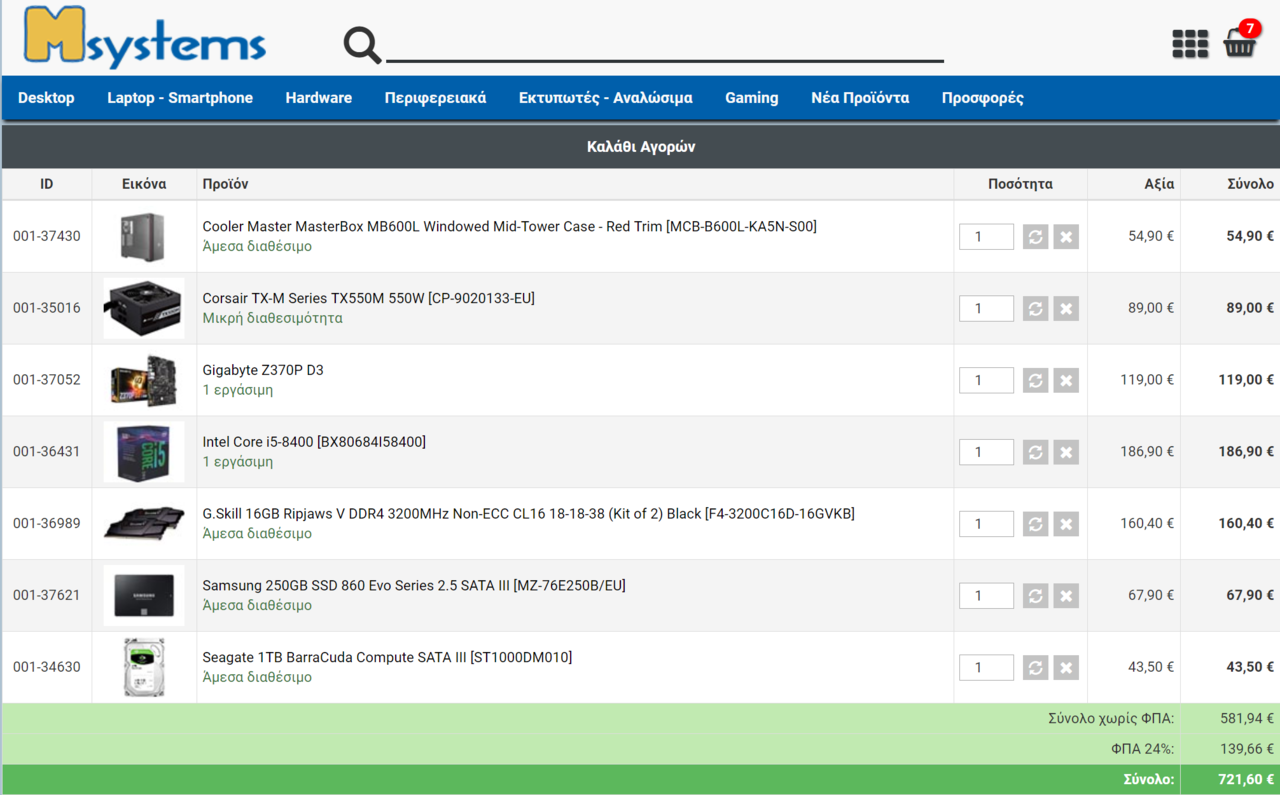Remove G.Skill Ripjaws RAM from cart
Viewport: 1280px width, 795px height.
1066,524
